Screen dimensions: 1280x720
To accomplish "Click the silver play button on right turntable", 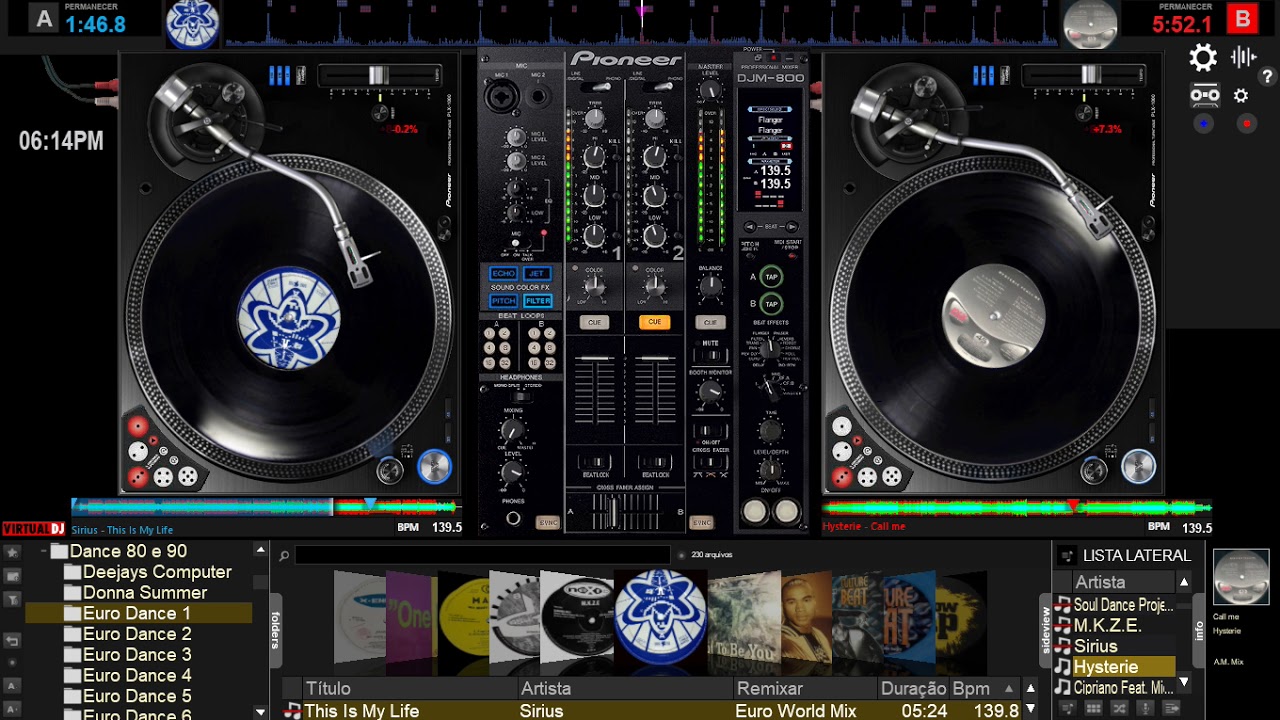I will click(x=1138, y=467).
